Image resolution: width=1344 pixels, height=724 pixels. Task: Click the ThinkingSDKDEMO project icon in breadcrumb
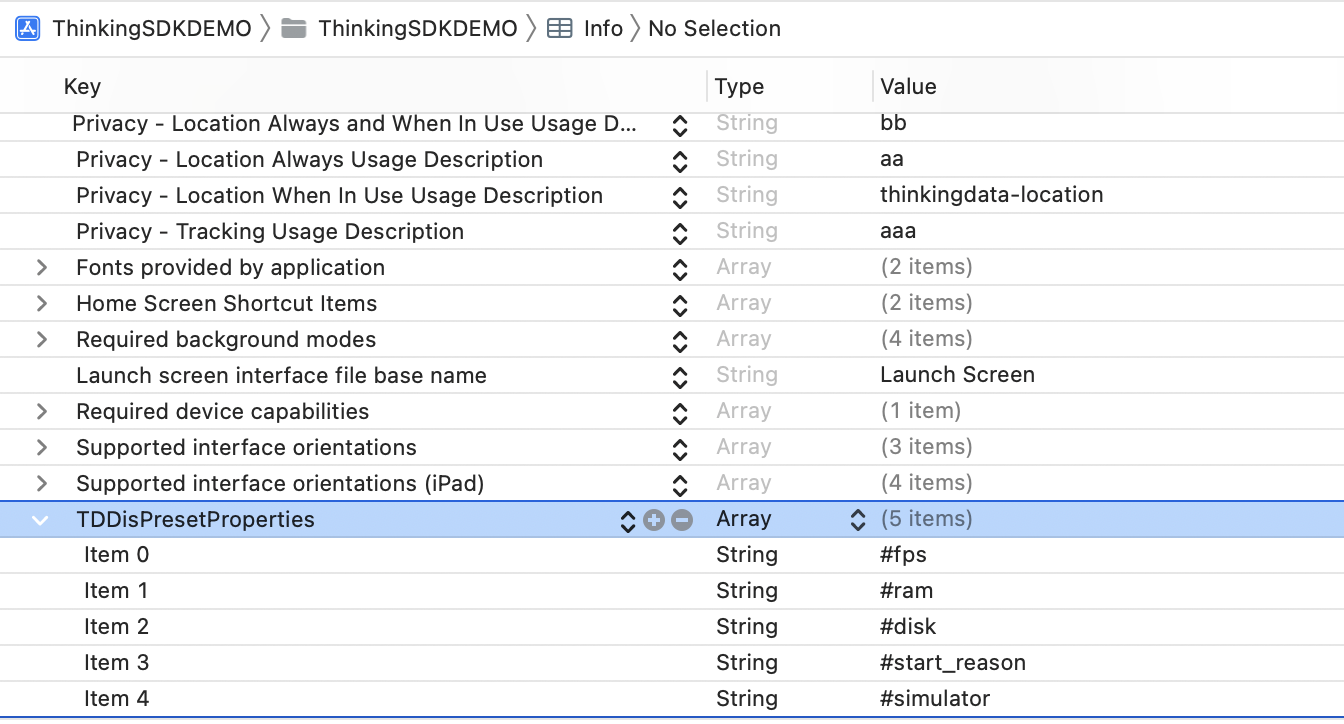[x=28, y=28]
